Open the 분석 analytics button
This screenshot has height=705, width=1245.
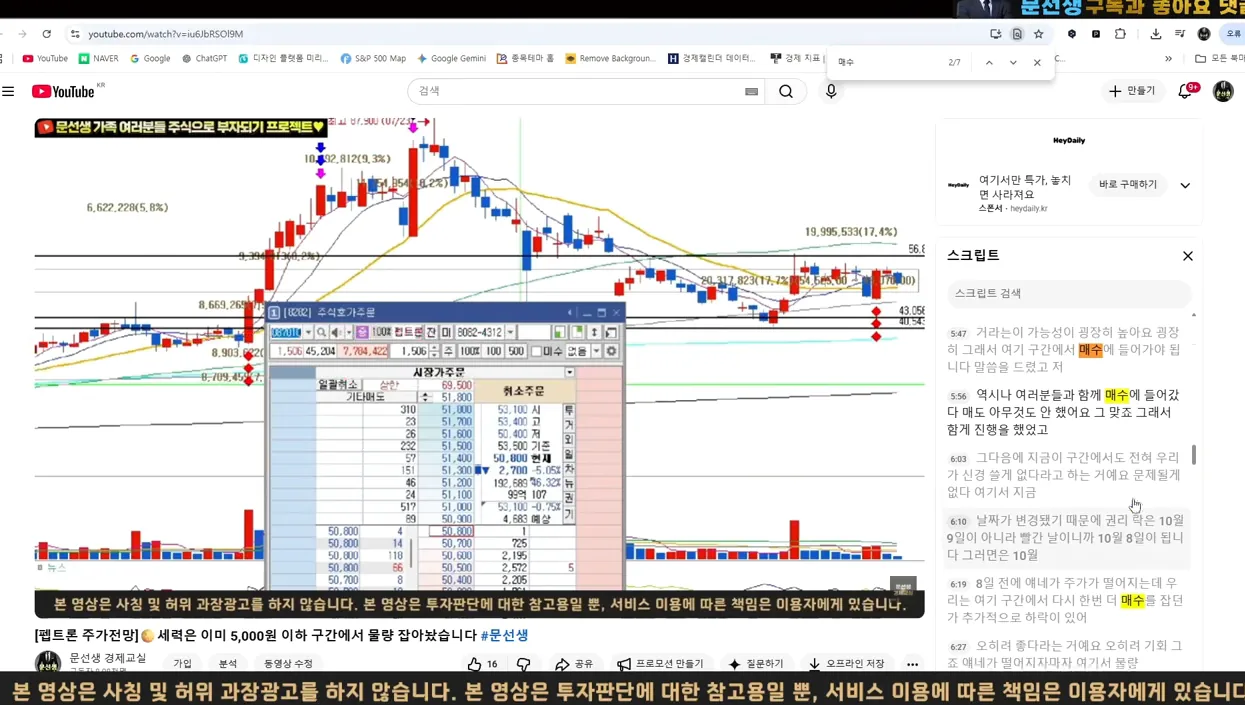(x=228, y=664)
